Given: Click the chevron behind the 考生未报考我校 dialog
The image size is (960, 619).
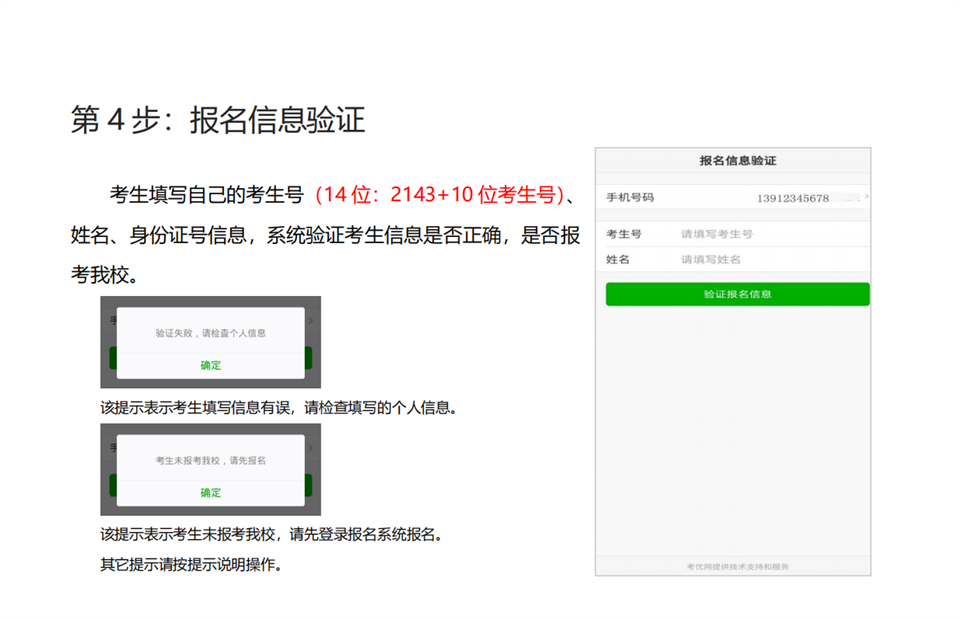Looking at the screenshot, I should (311, 447).
